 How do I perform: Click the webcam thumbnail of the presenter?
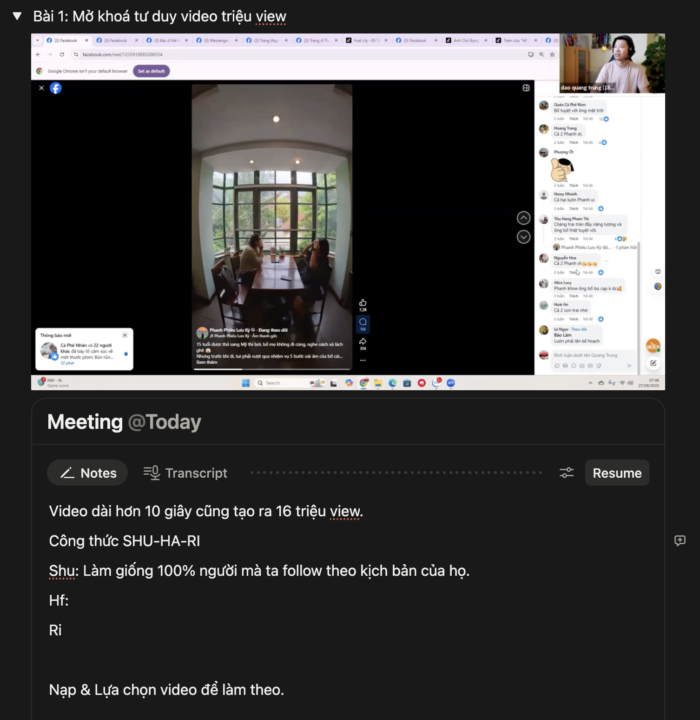pyautogui.click(x=611, y=63)
